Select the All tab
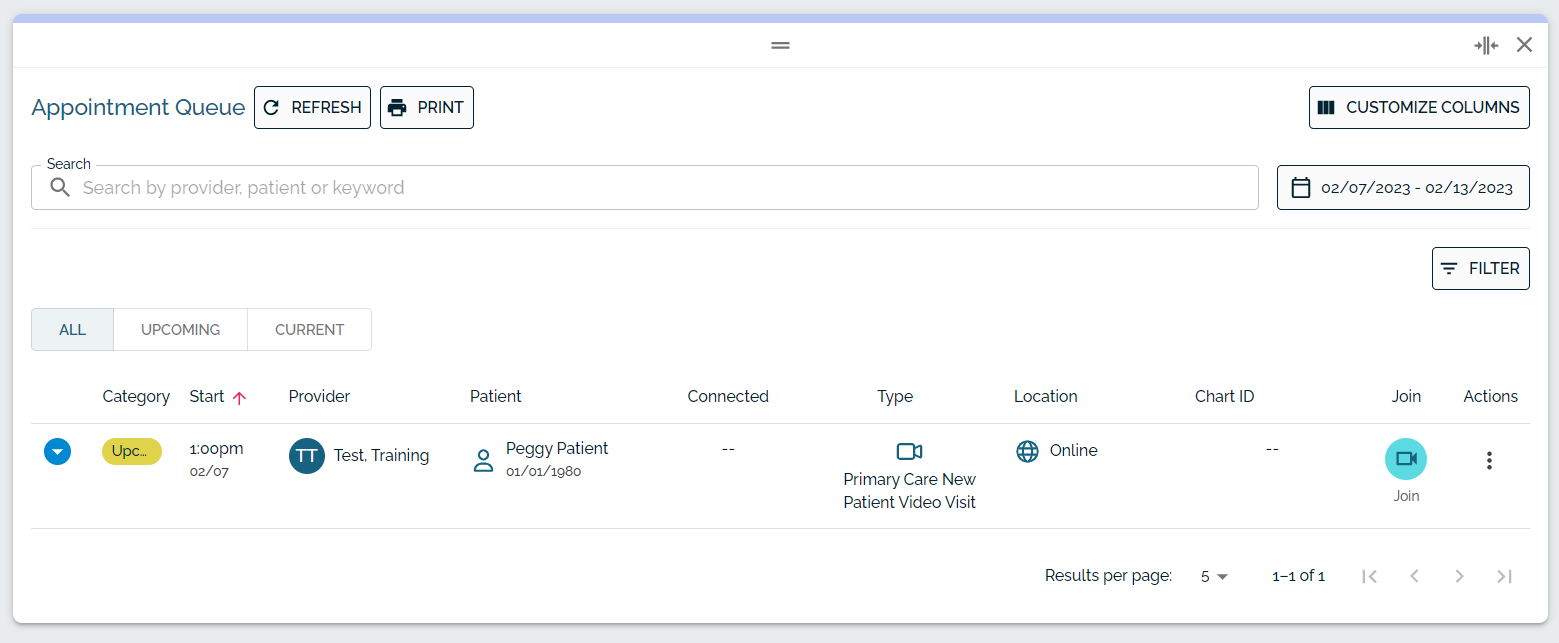Image resolution: width=1559 pixels, height=643 pixels. click(73, 330)
